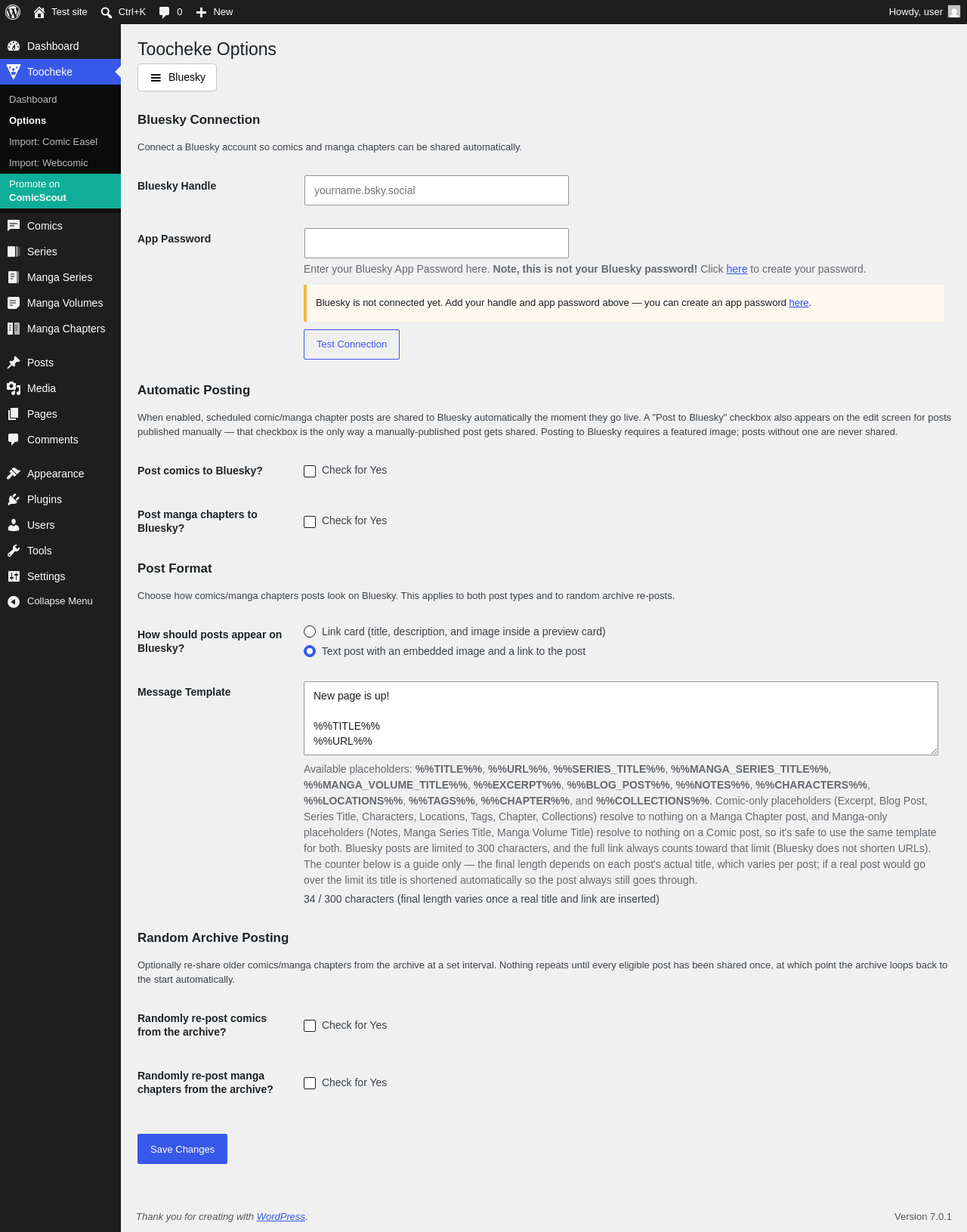This screenshot has height=1232, width=967.
Task: Click the Appearance paintbrush icon
Action: pos(14,474)
